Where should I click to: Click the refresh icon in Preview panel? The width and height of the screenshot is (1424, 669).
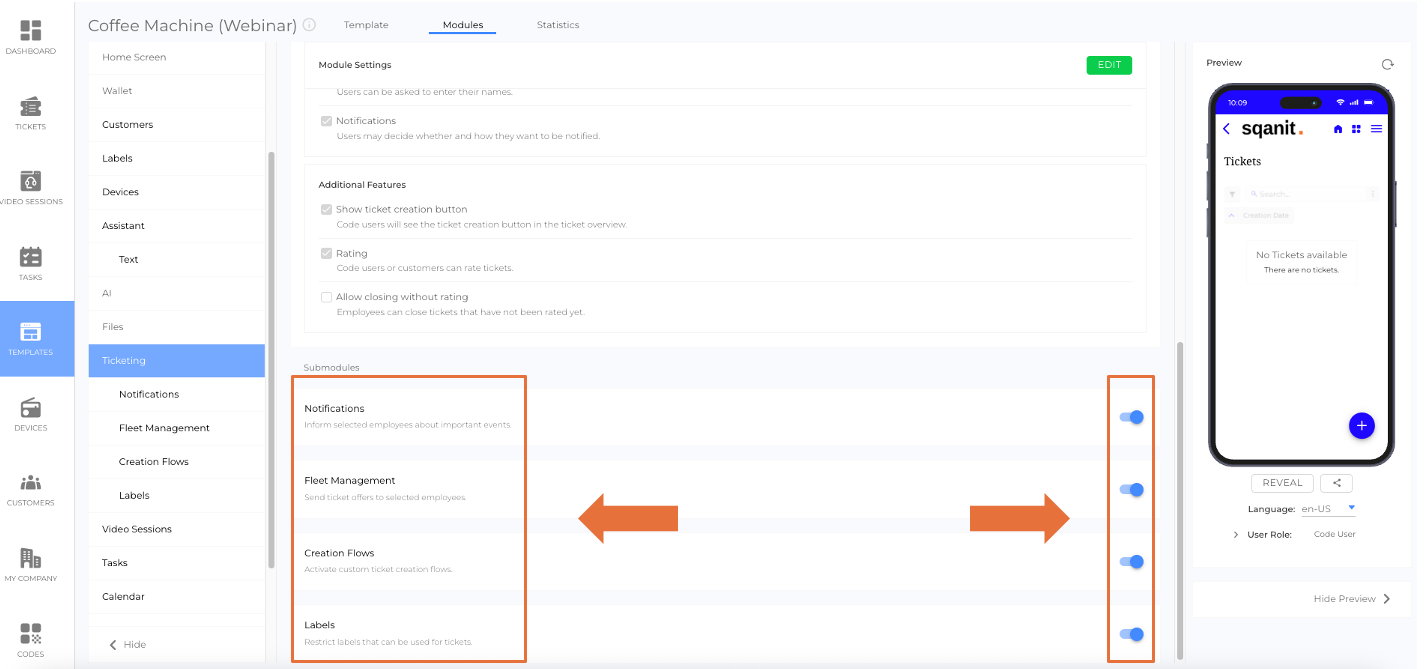(x=1387, y=64)
